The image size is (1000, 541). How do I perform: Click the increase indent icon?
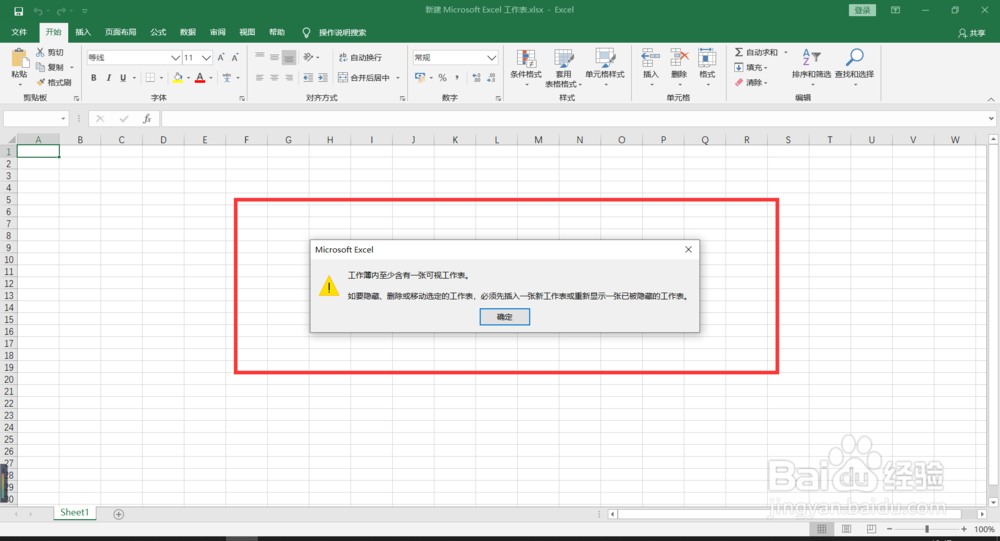point(323,78)
